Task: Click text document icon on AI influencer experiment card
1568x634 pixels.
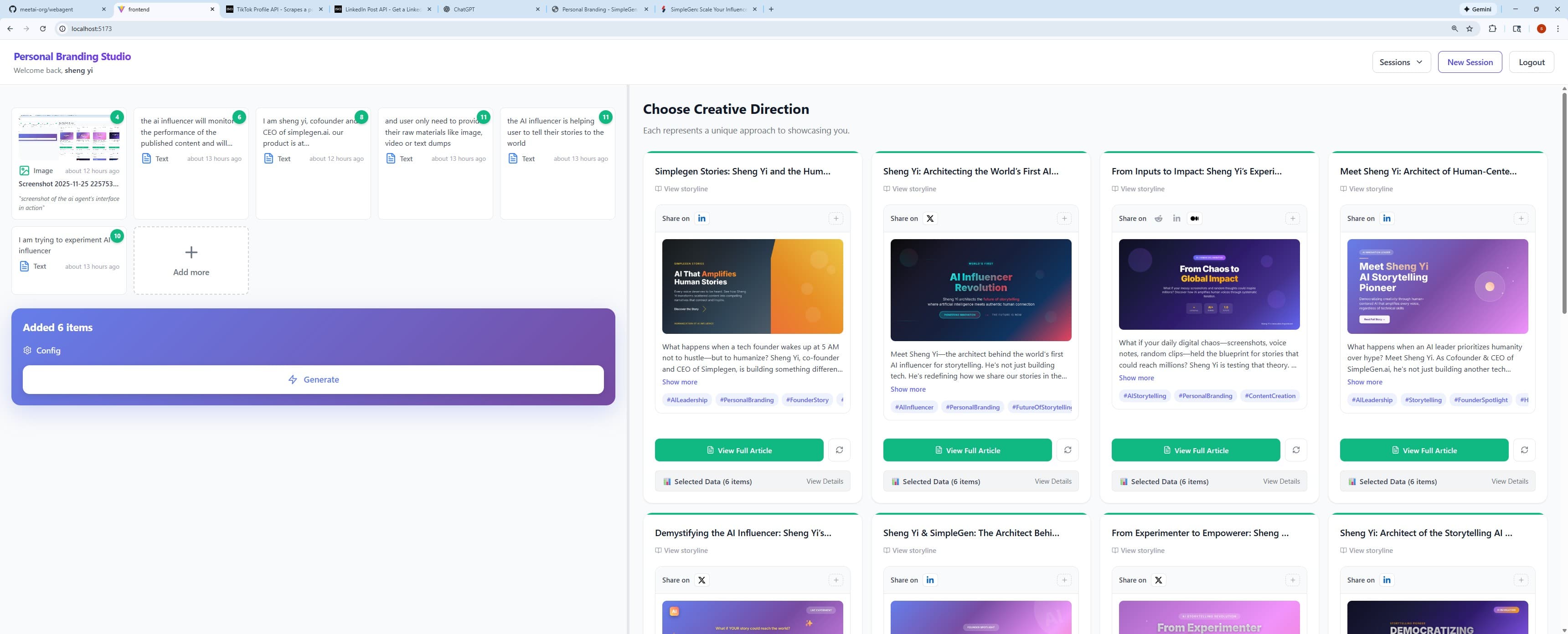Action: coord(23,266)
